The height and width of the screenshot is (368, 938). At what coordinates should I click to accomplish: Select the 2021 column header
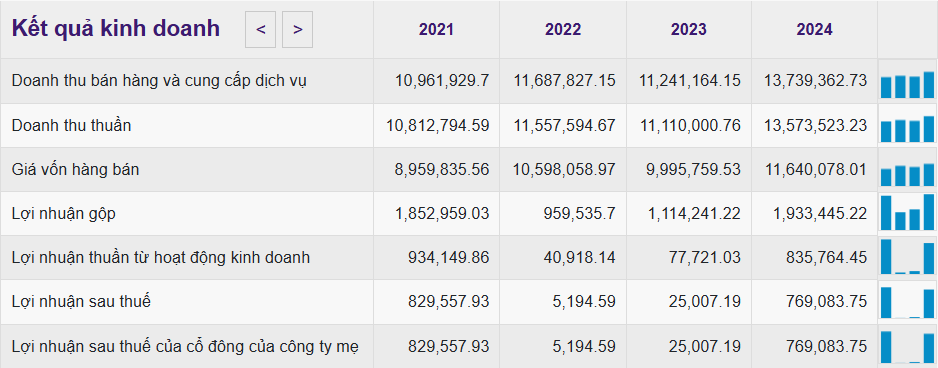[x=436, y=29]
